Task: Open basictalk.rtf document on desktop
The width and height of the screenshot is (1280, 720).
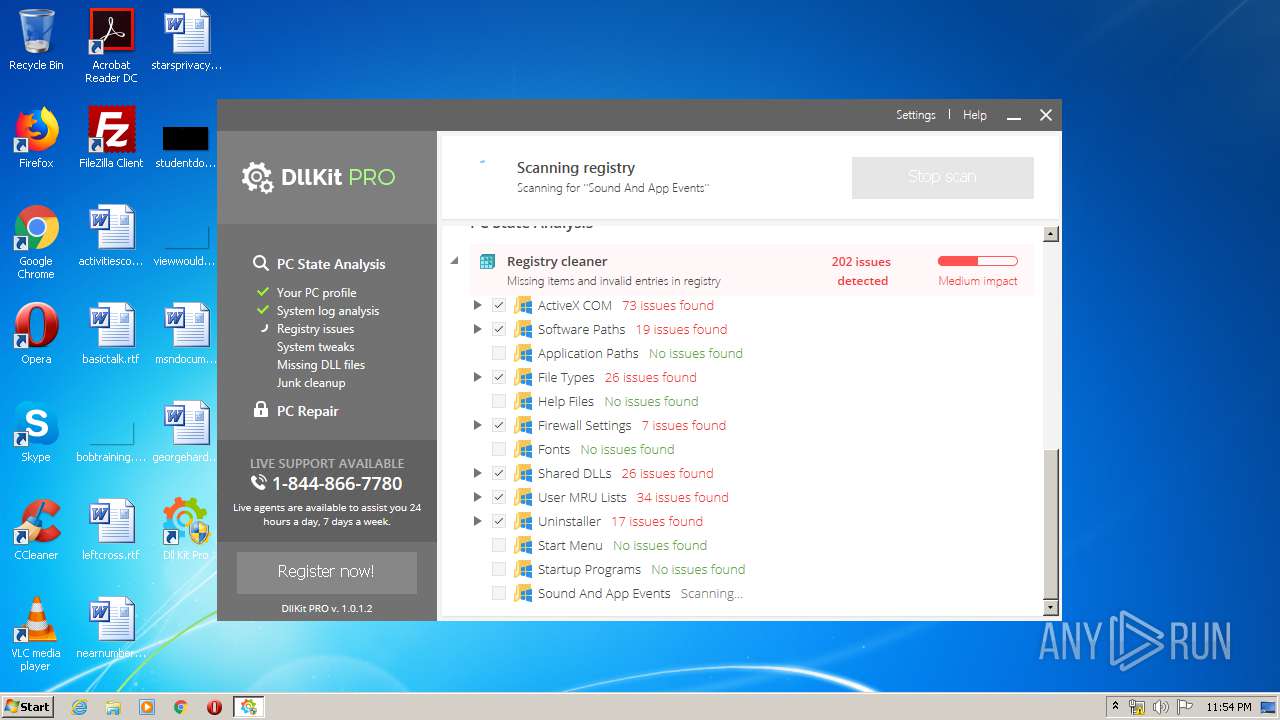Action: click(x=111, y=334)
